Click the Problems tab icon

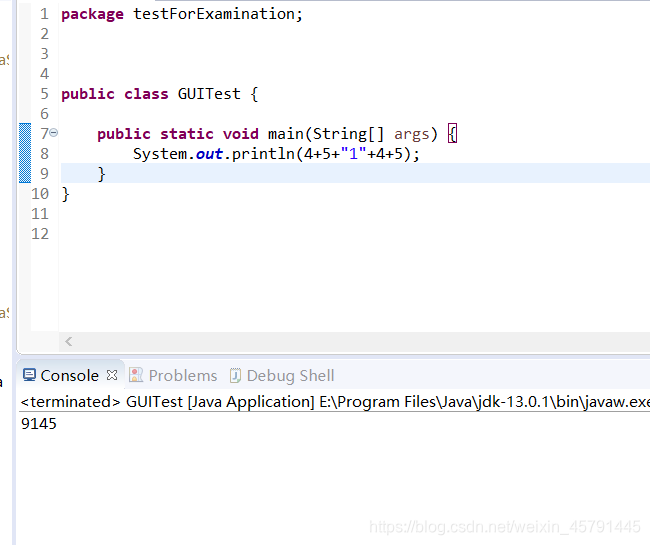(x=136, y=375)
